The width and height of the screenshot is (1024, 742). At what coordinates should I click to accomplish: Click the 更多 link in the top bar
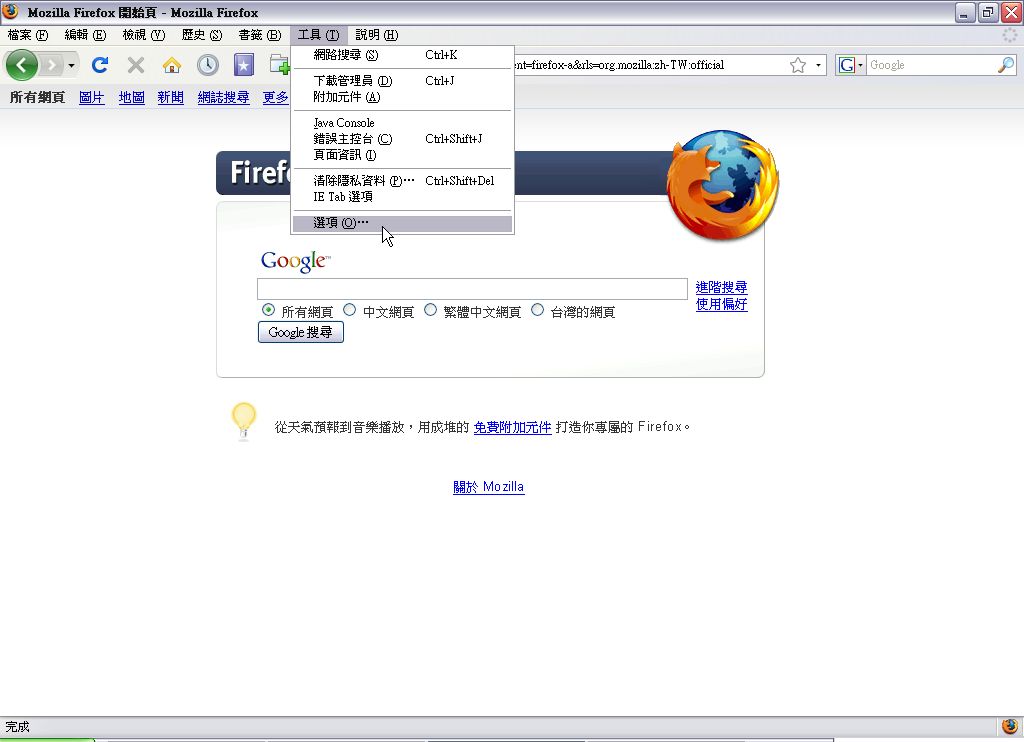[275, 97]
